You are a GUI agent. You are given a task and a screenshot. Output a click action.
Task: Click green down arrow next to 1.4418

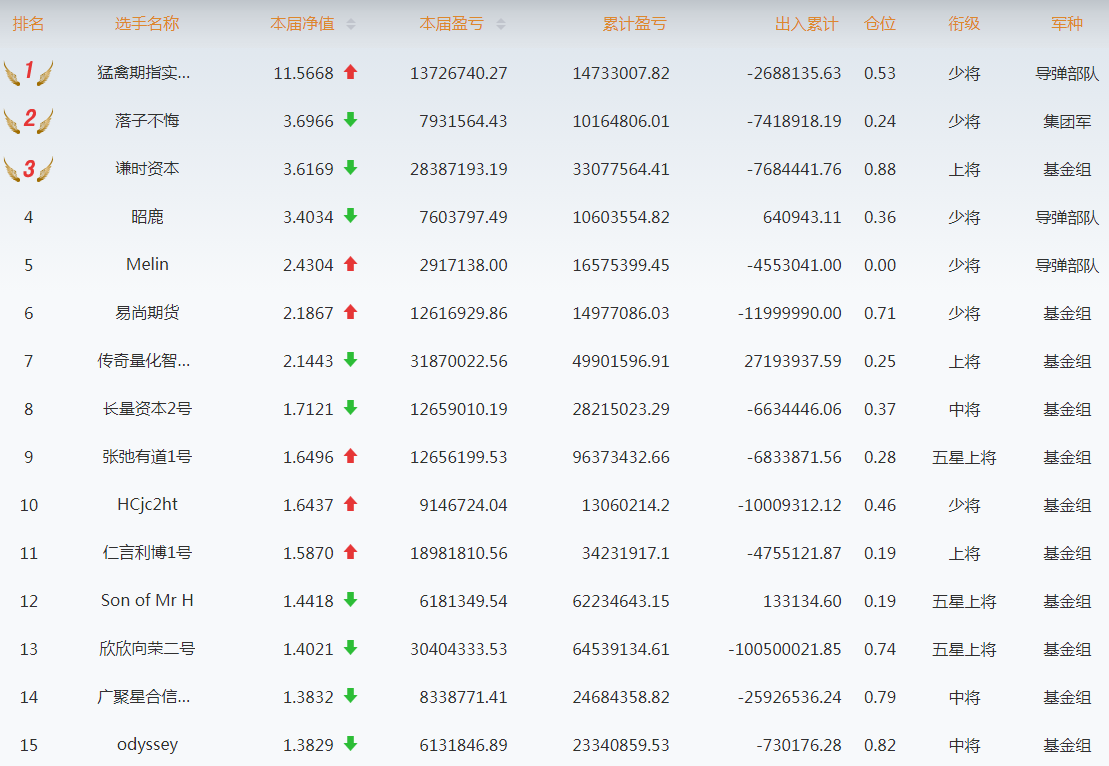click(350, 600)
